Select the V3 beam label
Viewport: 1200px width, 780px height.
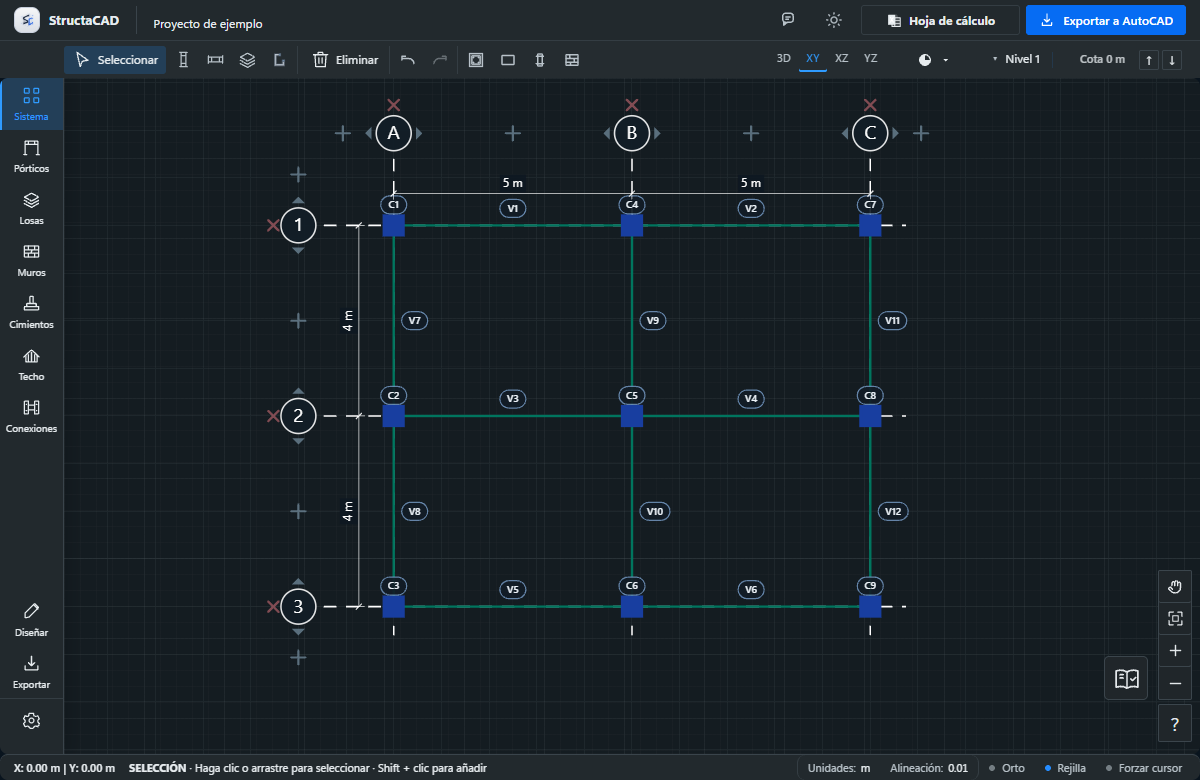point(513,399)
